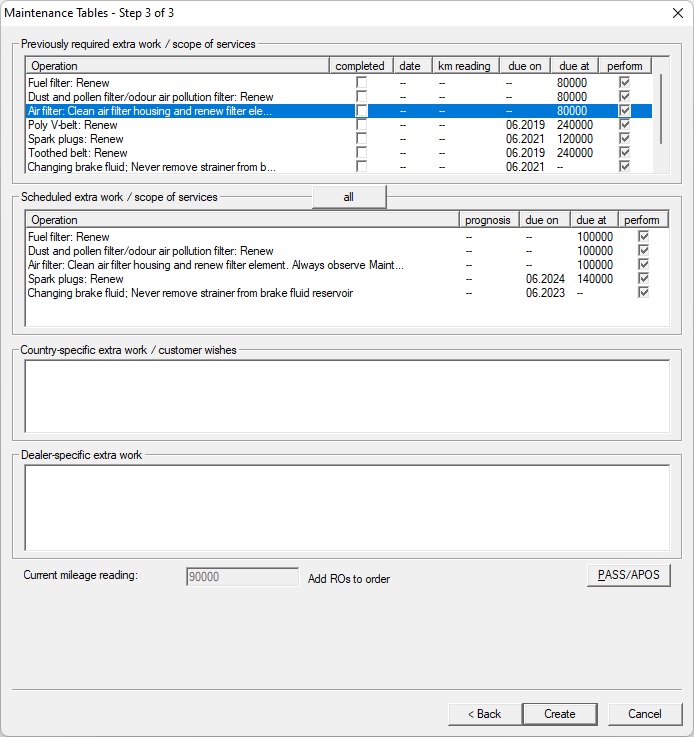Toggle perform for scheduled Changing brake fluid
694x737 pixels.
pos(644,293)
